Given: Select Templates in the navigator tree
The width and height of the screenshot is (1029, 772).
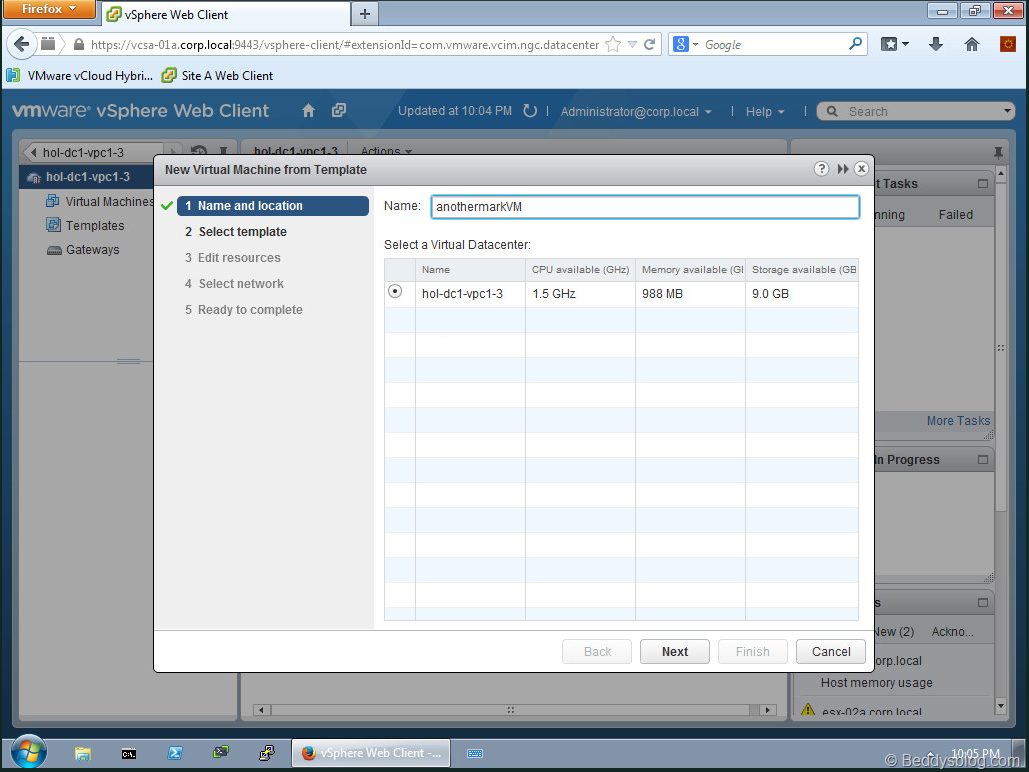Looking at the screenshot, I should click(85, 225).
